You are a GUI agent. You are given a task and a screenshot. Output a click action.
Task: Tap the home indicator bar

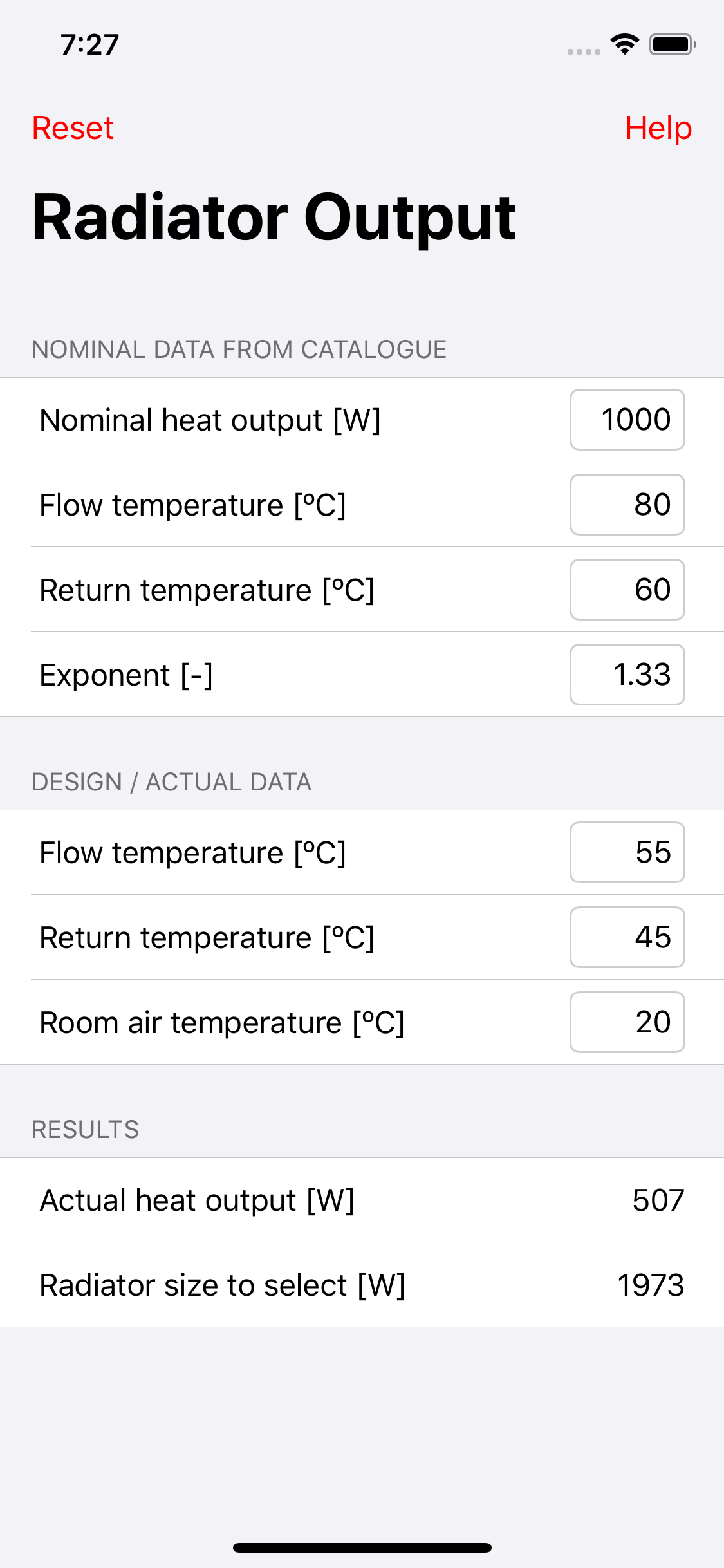click(x=362, y=1547)
